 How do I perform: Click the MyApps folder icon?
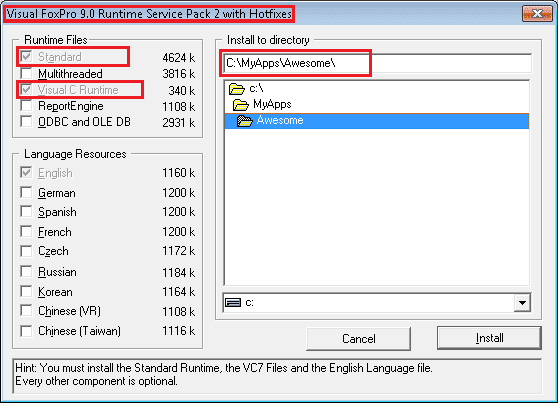pyautogui.click(x=241, y=105)
